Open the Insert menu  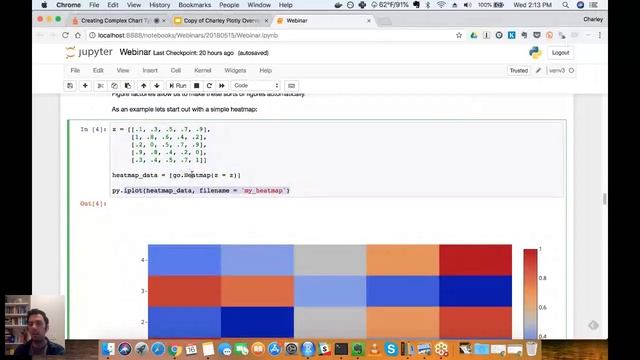pos(150,71)
